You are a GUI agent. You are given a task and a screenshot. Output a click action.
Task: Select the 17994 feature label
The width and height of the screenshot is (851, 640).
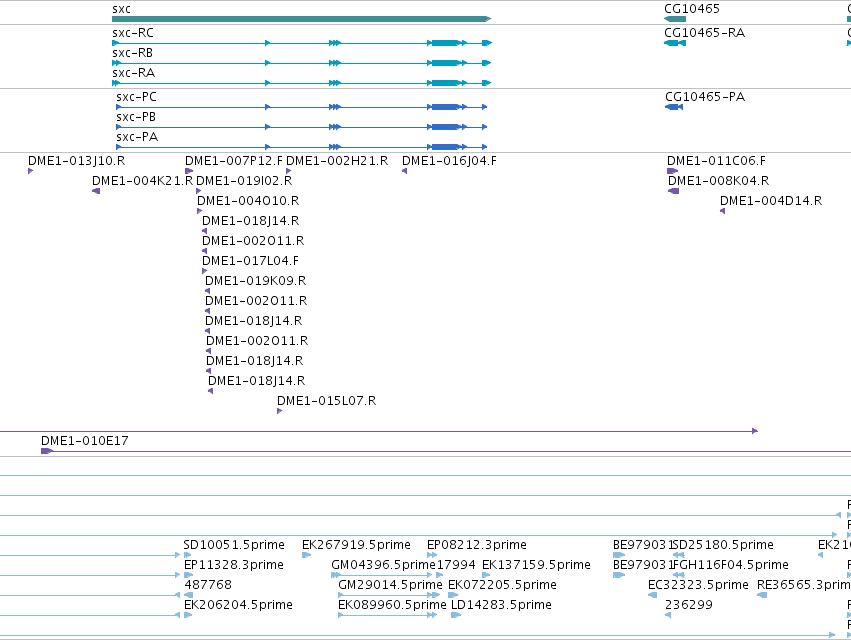[x=456, y=565]
